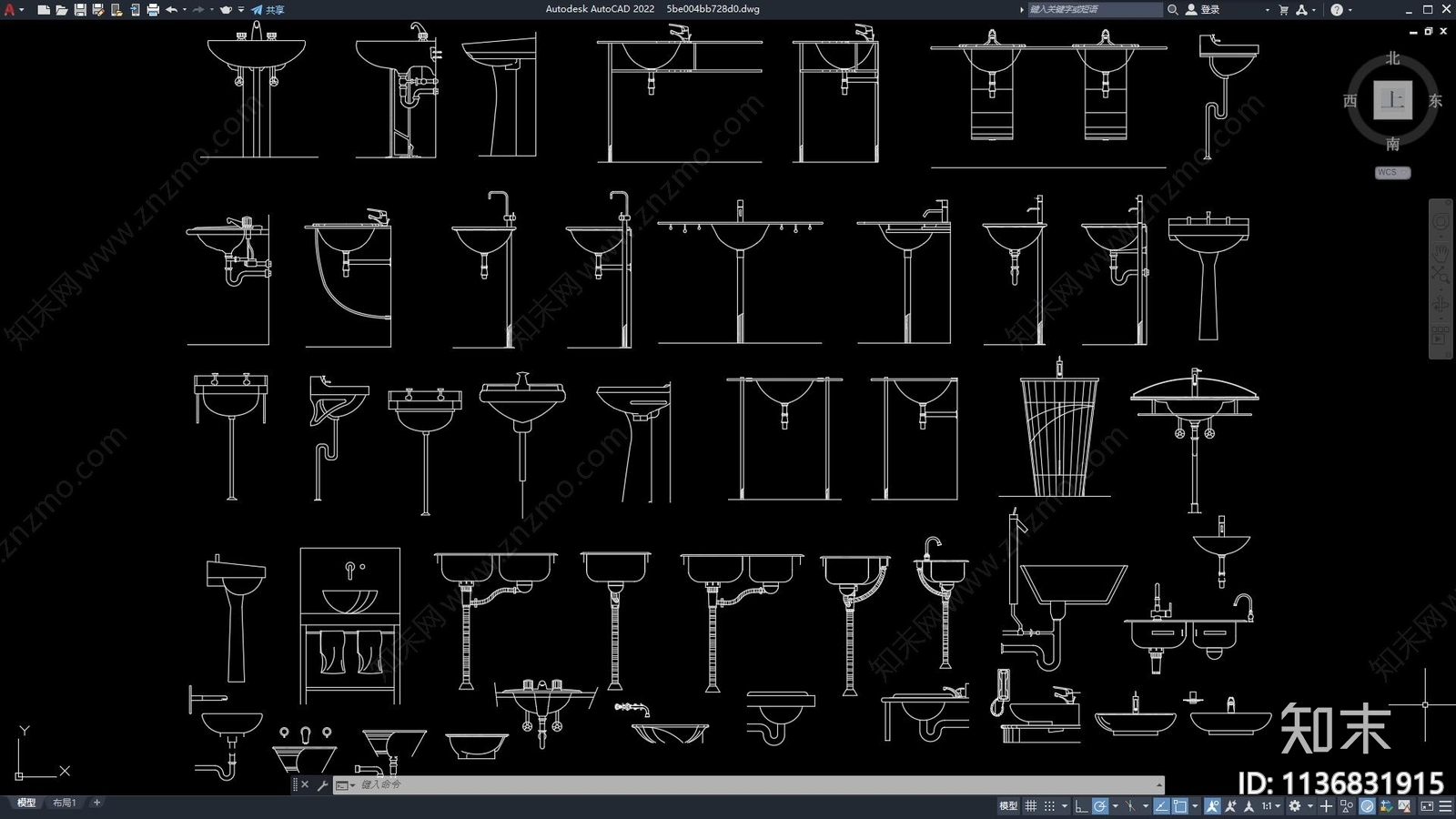Click Model space (模型) status bar button
The width and height of the screenshot is (1456, 819).
click(1008, 806)
